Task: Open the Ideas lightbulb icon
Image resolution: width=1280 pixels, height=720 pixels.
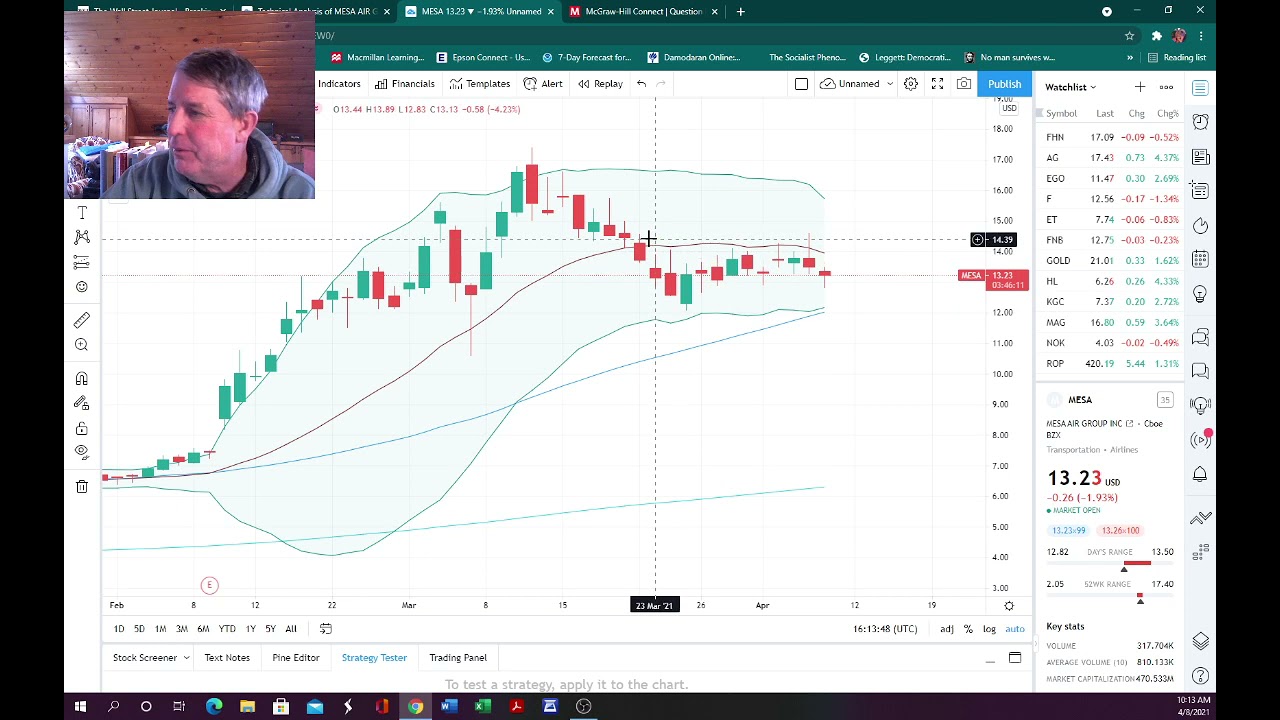Action: click(x=1200, y=295)
